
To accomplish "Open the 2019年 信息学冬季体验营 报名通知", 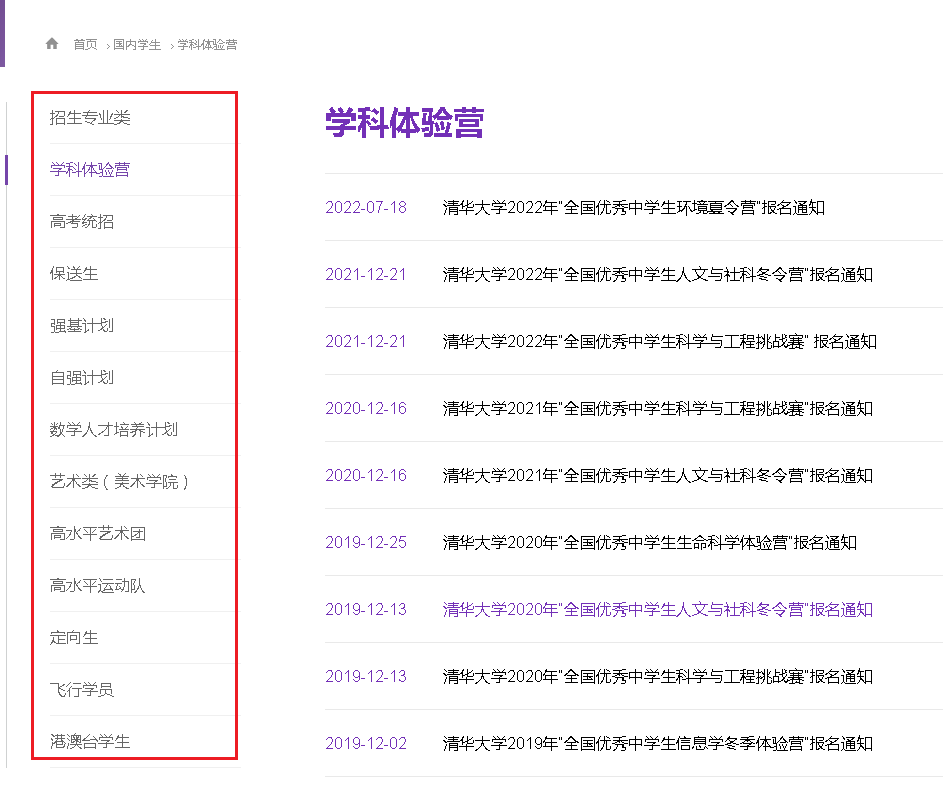I will pos(658,744).
